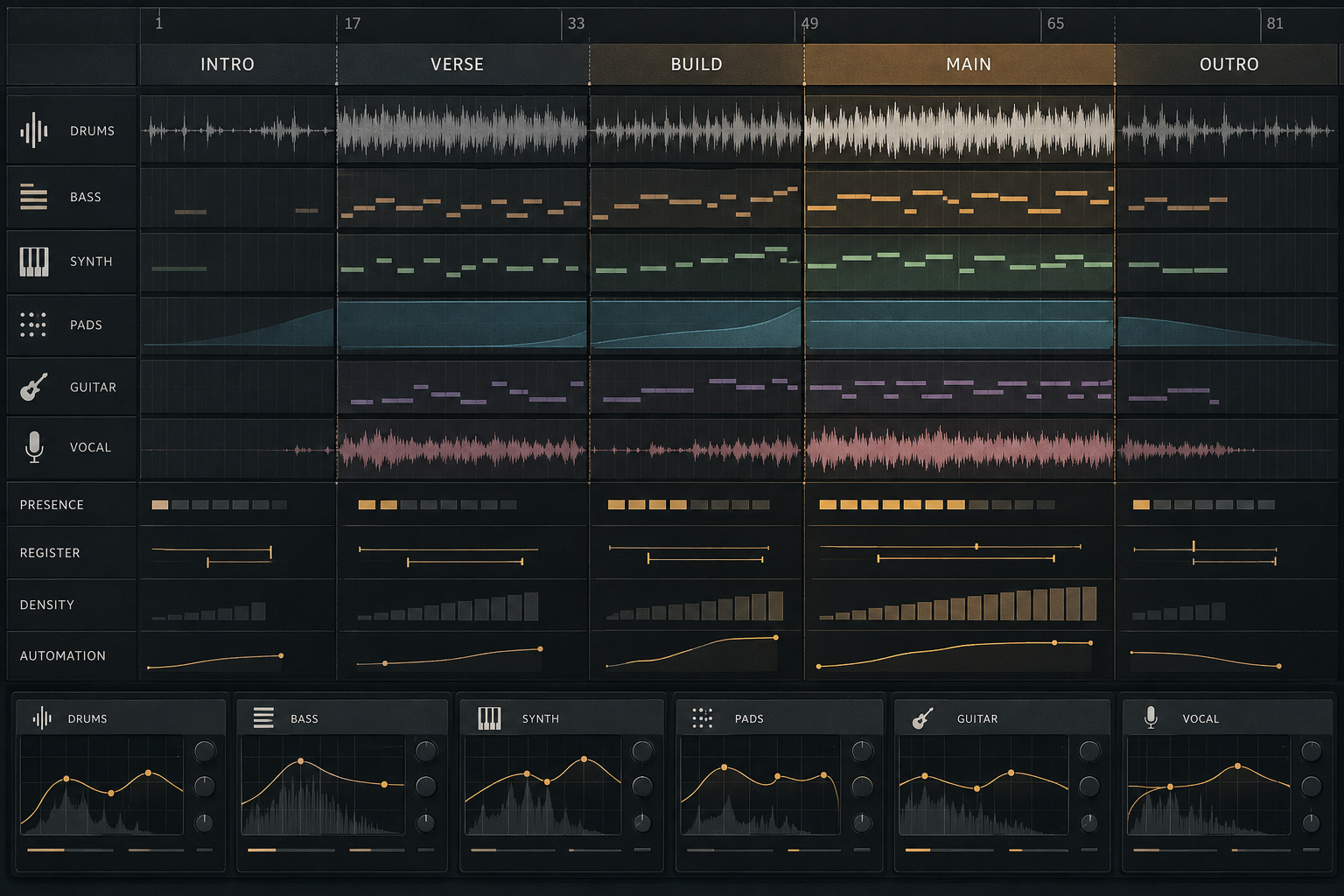
Task: Click the middle knob in Guitar EQ panel
Action: pyautogui.click(x=1089, y=786)
